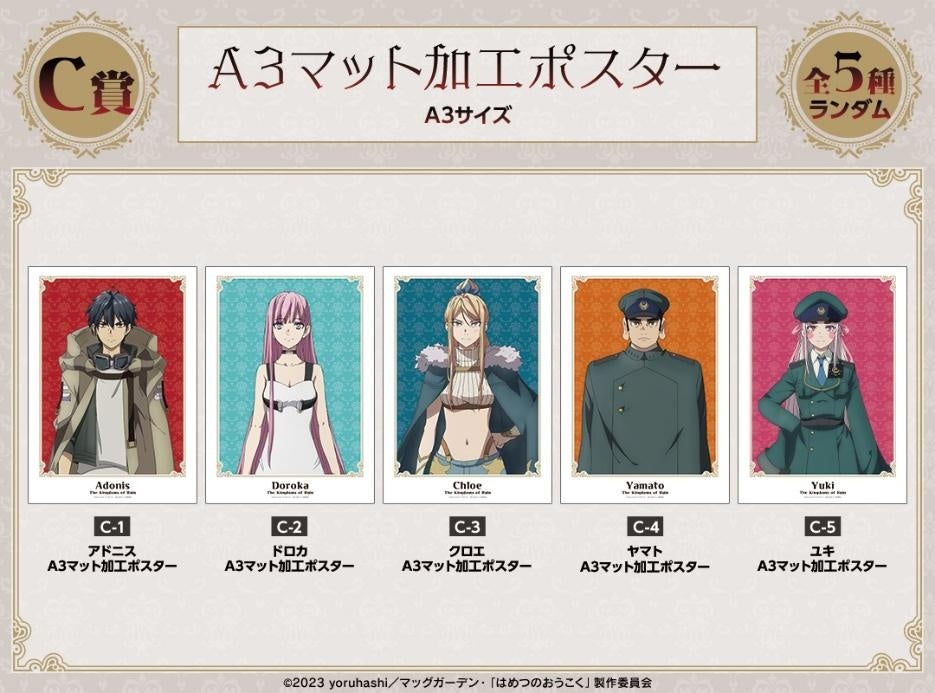Click the C-1 label badge
Viewport: 935px width, 693px height.
tap(112, 527)
